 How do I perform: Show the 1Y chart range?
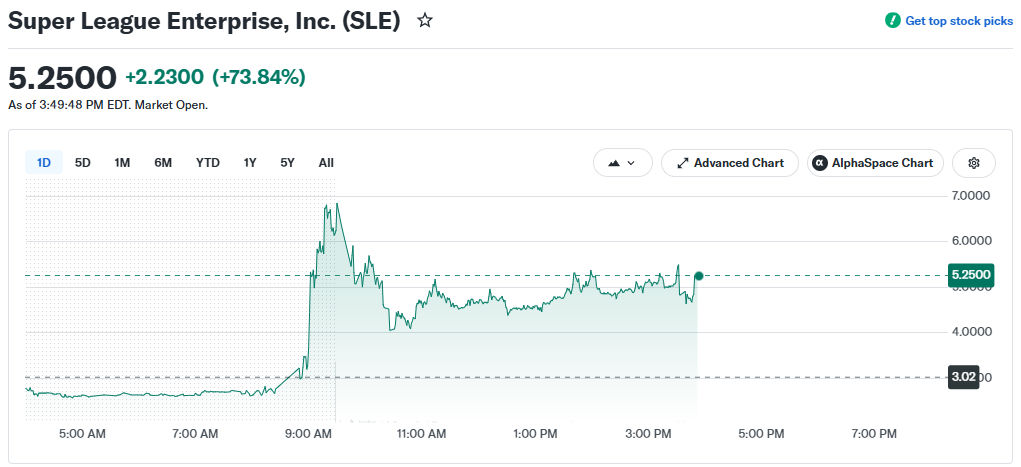click(x=250, y=163)
